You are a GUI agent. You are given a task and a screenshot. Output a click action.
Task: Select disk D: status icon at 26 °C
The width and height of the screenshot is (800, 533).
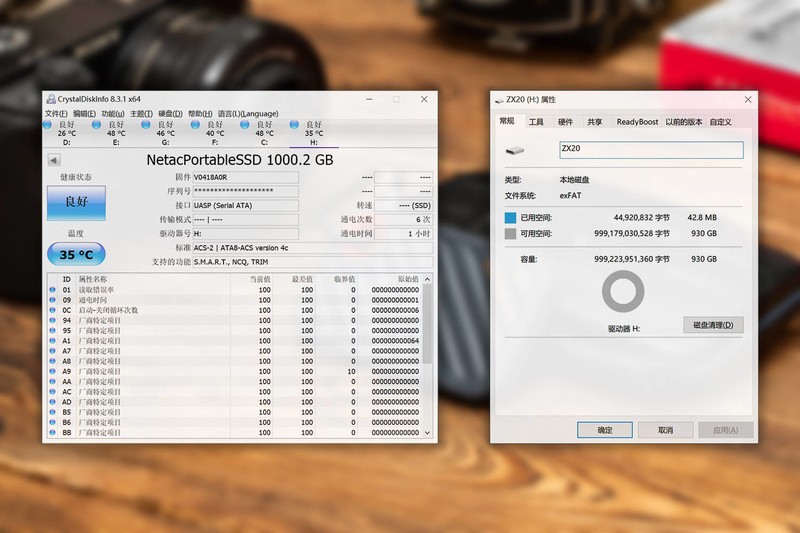point(47,124)
